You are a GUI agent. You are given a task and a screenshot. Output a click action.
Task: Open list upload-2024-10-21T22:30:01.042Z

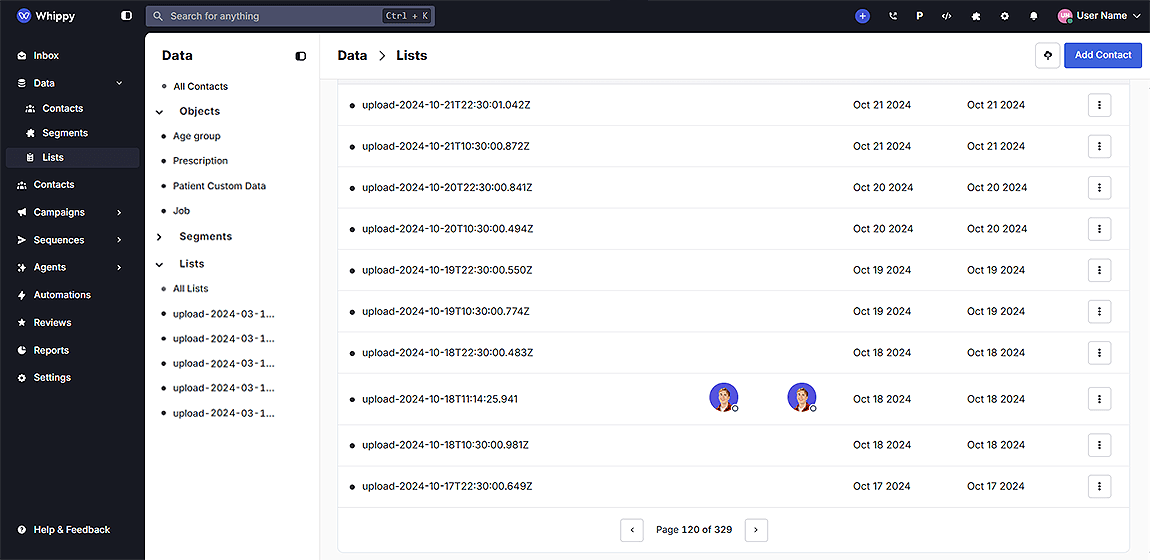click(446, 105)
